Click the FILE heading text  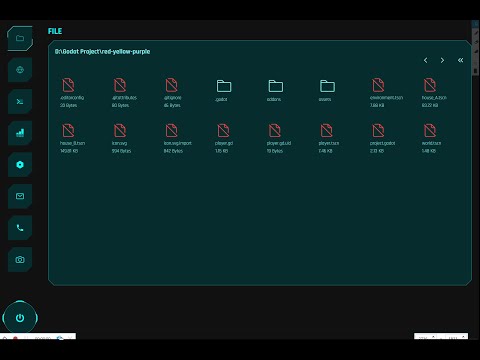(55, 31)
